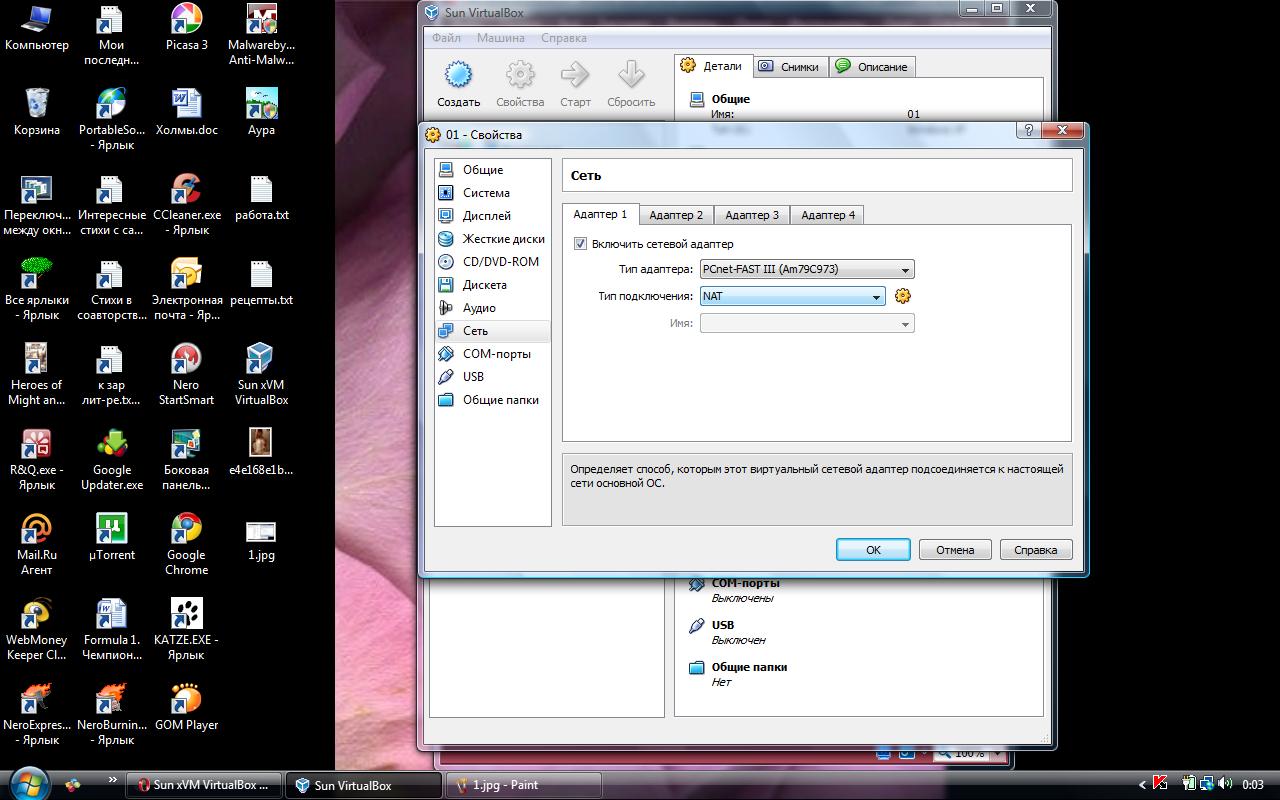Open the Общие settings category
This screenshot has width=1280, height=800.
[493, 170]
